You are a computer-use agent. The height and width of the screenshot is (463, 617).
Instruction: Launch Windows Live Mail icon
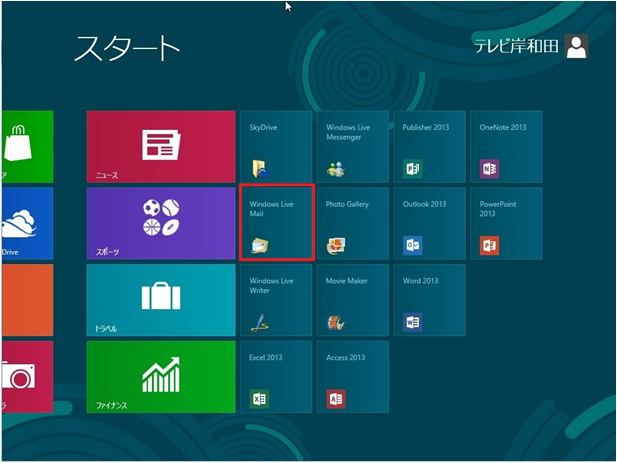[260, 245]
